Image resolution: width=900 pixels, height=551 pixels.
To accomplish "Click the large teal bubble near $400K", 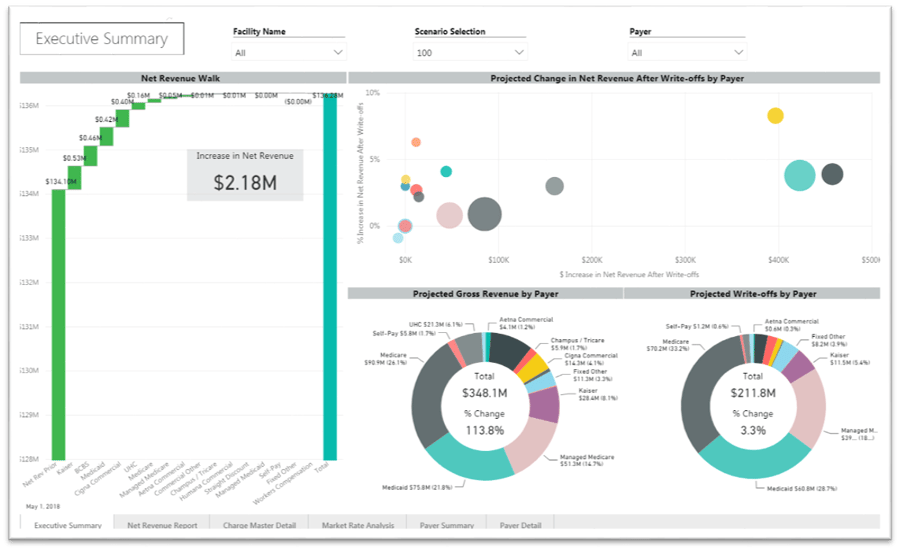I will click(800, 175).
